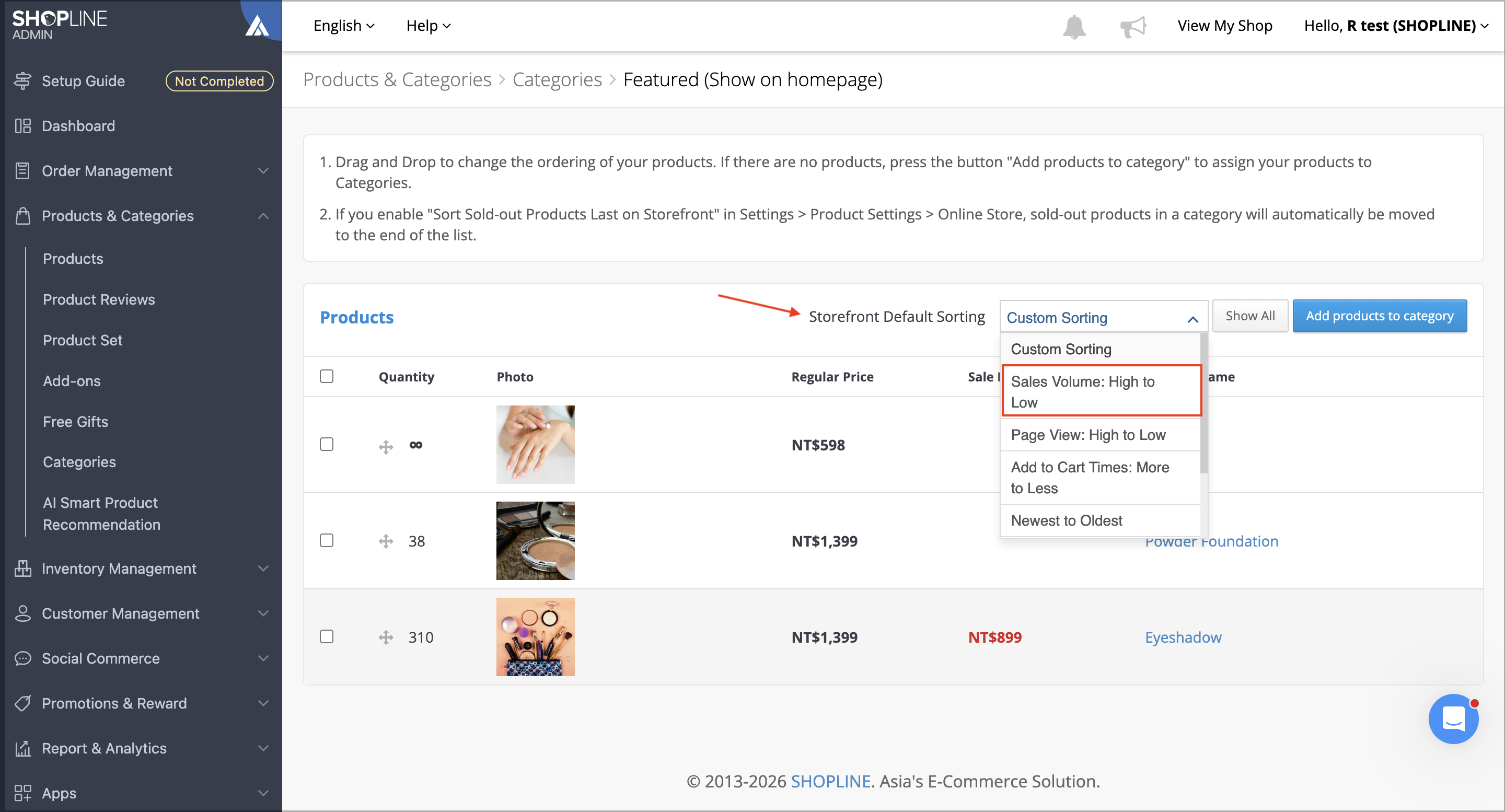This screenshot has height=812, width=1505.
Task: Open the live chat bubble icon
Action: [x=1453, y=718]
